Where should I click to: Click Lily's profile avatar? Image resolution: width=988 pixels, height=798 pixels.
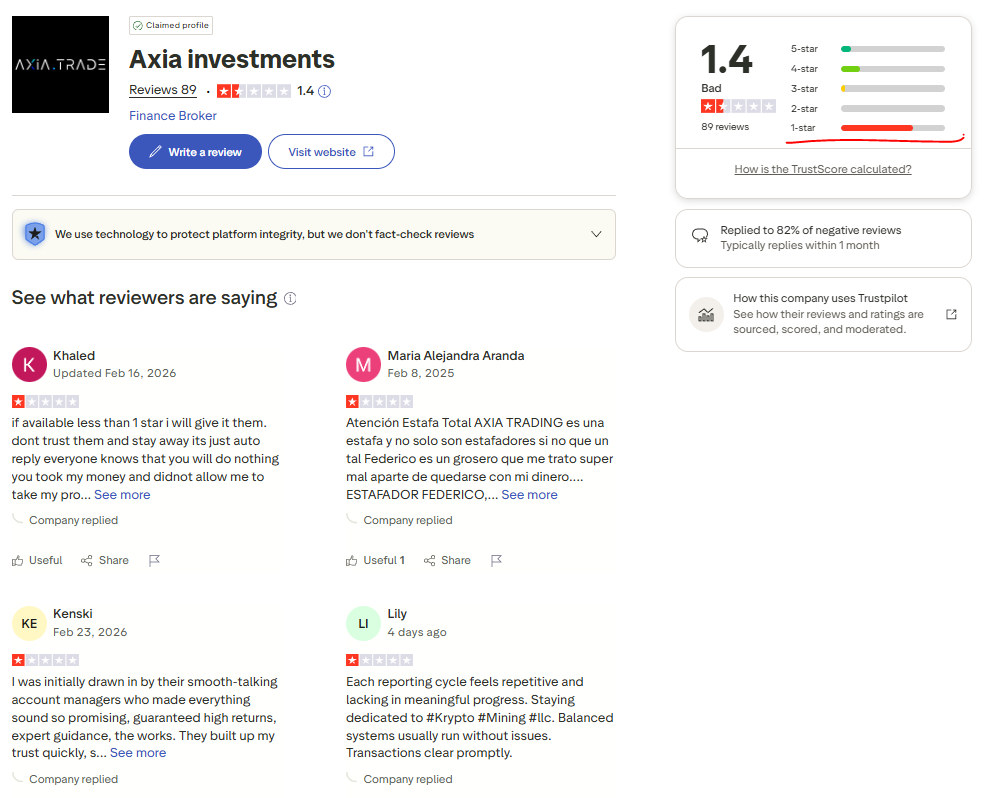363,623
